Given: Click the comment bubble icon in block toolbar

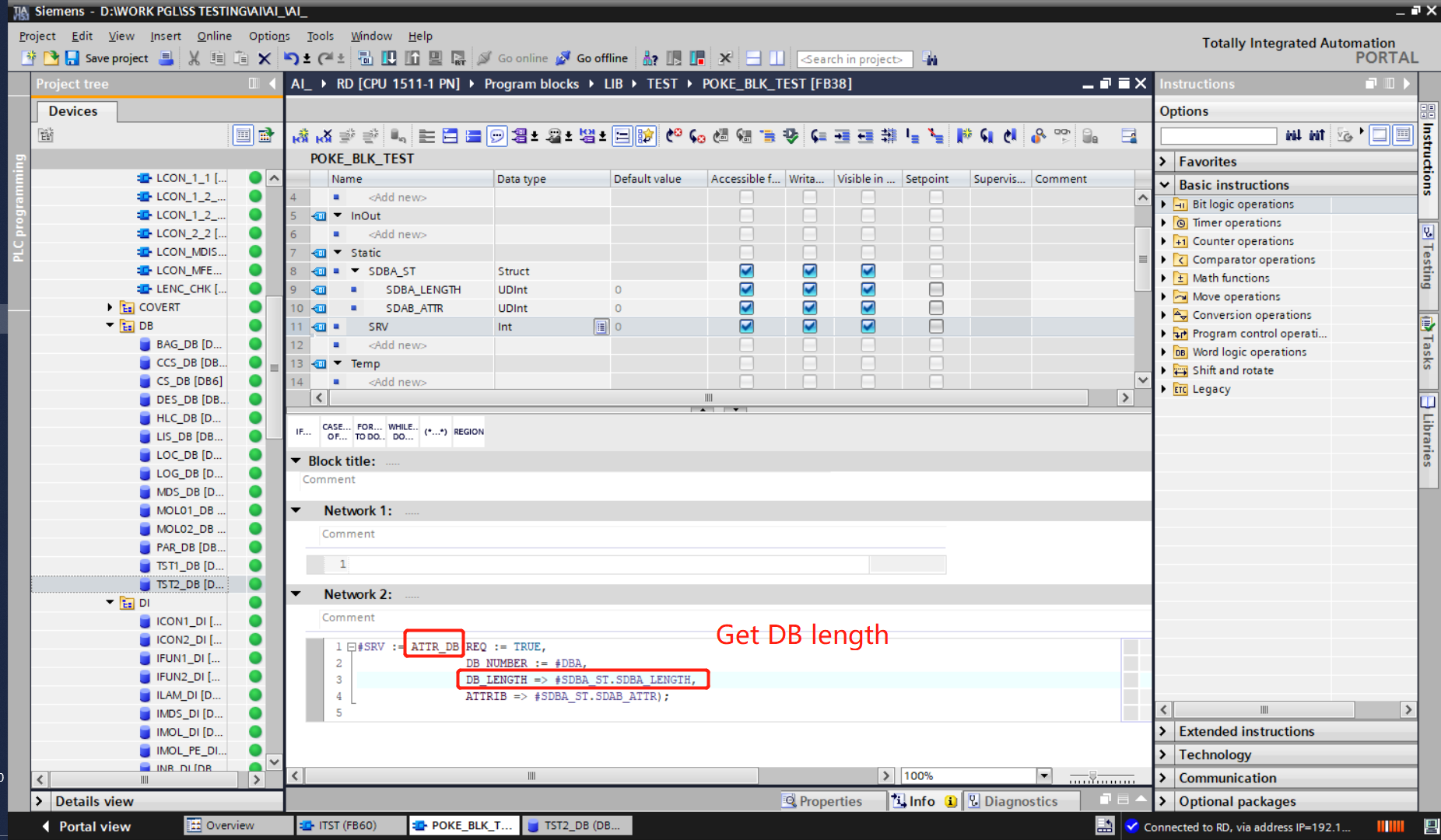Looking at the screenshot, I should pos(496,136).
